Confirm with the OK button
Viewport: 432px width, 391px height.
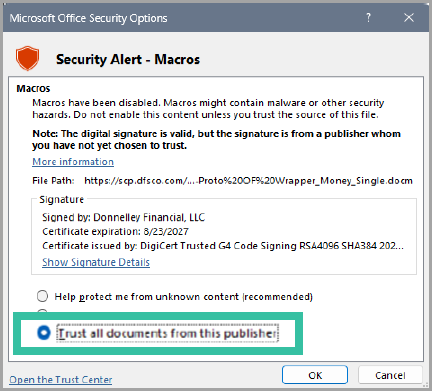click(315, 375)
